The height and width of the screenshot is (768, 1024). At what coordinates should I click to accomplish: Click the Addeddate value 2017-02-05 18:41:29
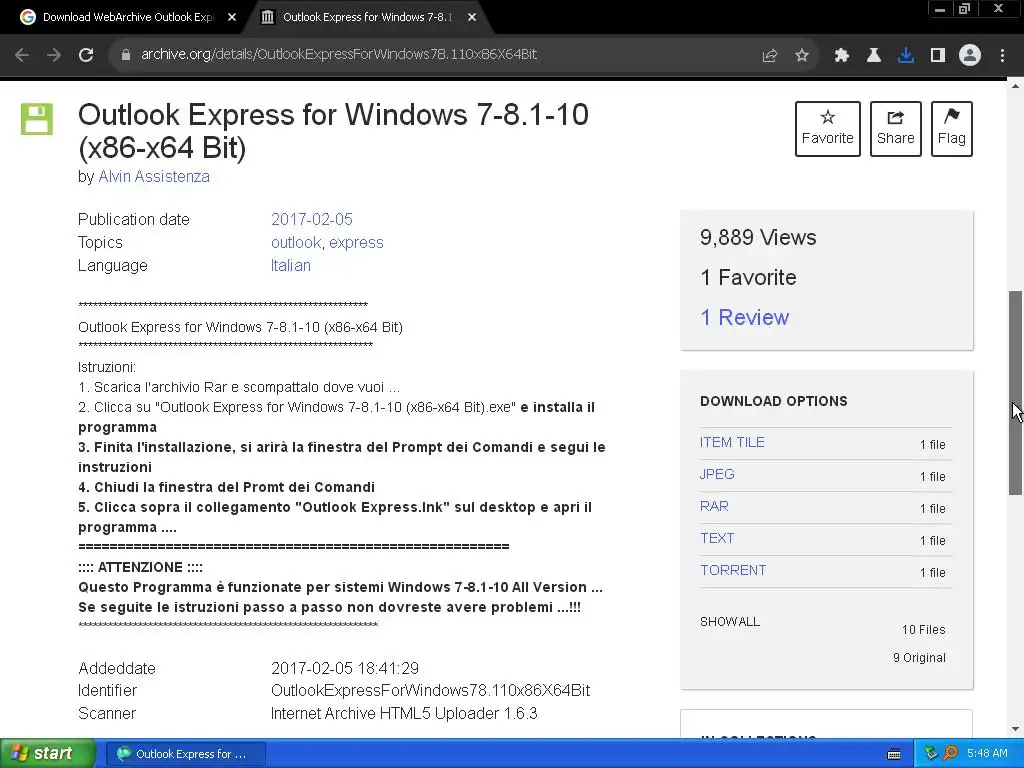tap(345, 668)
